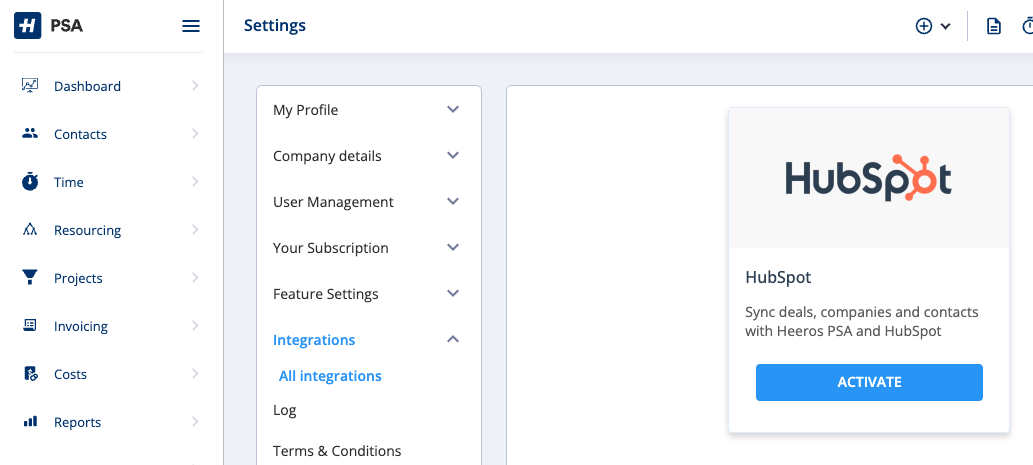Viewport: 1033px width, 465px height.
Task: Collapse Integrations section chevron
Action: (x=453, y=339)
